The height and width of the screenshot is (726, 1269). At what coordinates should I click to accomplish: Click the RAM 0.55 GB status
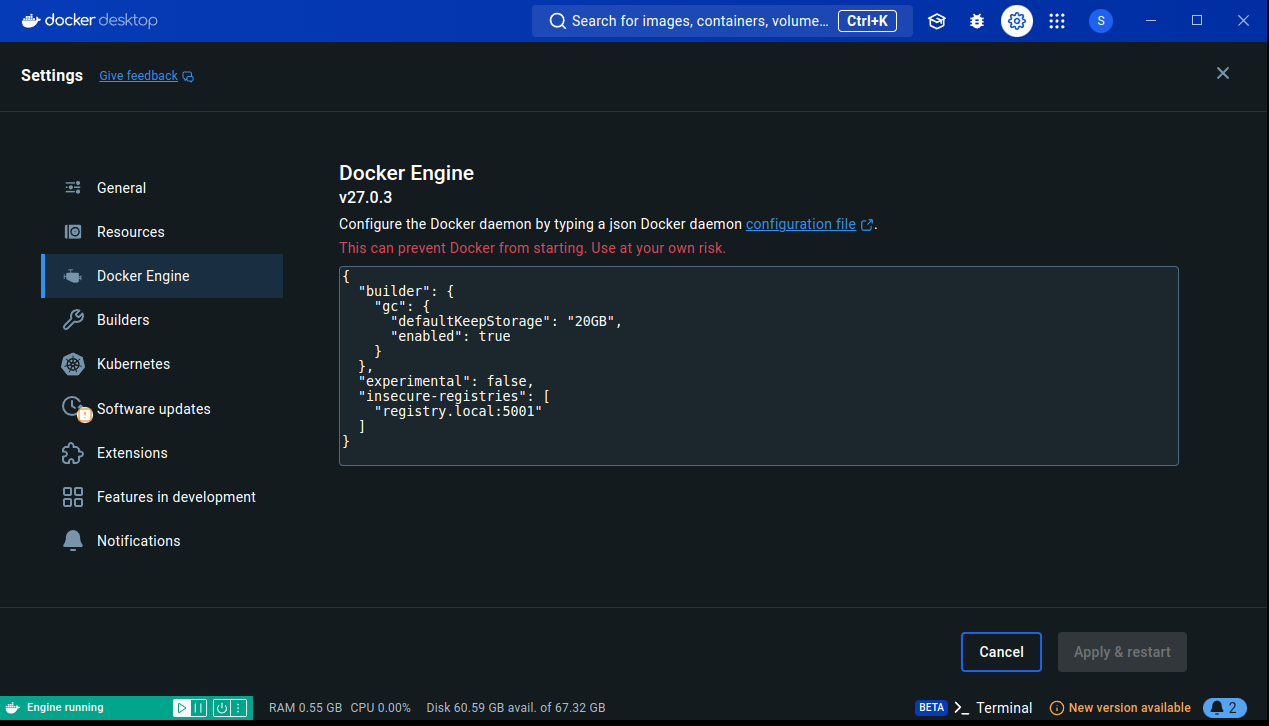coord(305,708)
